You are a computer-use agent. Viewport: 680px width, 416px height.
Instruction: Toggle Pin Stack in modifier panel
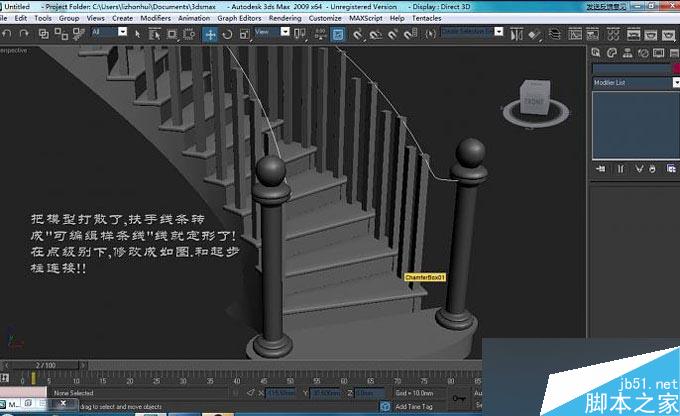[x=601, y=169]
